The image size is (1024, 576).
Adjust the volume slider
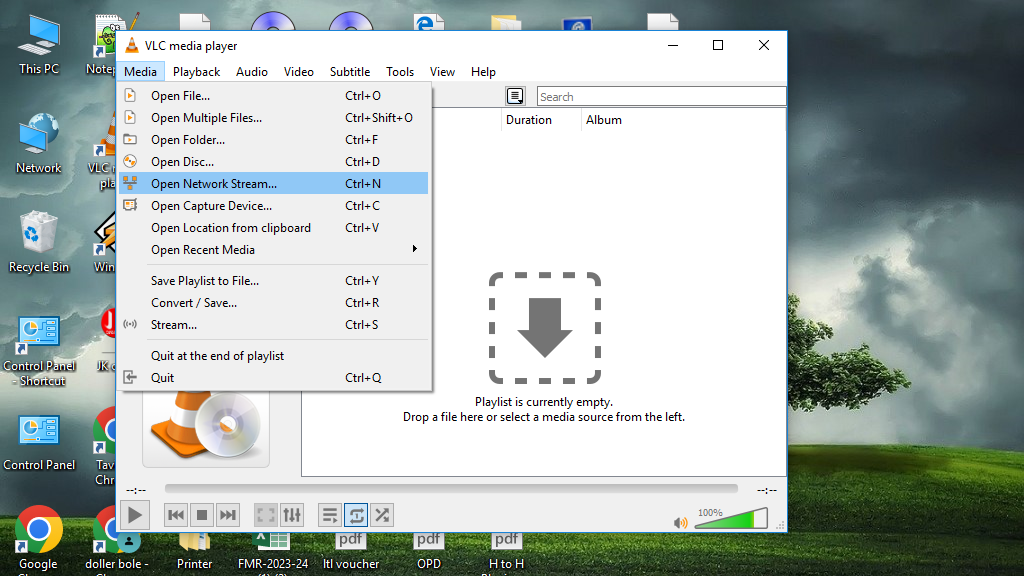click(x=731, y=519)
